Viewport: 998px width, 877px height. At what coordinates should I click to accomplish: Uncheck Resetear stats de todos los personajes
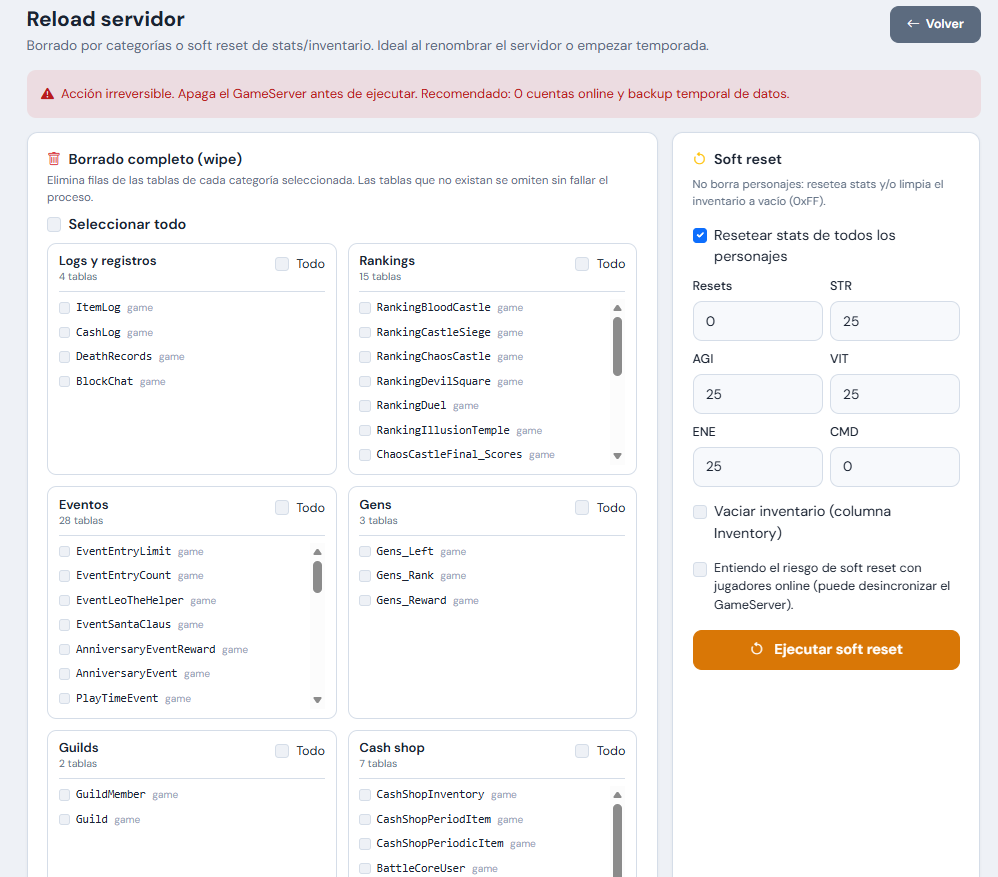point(699,235)
